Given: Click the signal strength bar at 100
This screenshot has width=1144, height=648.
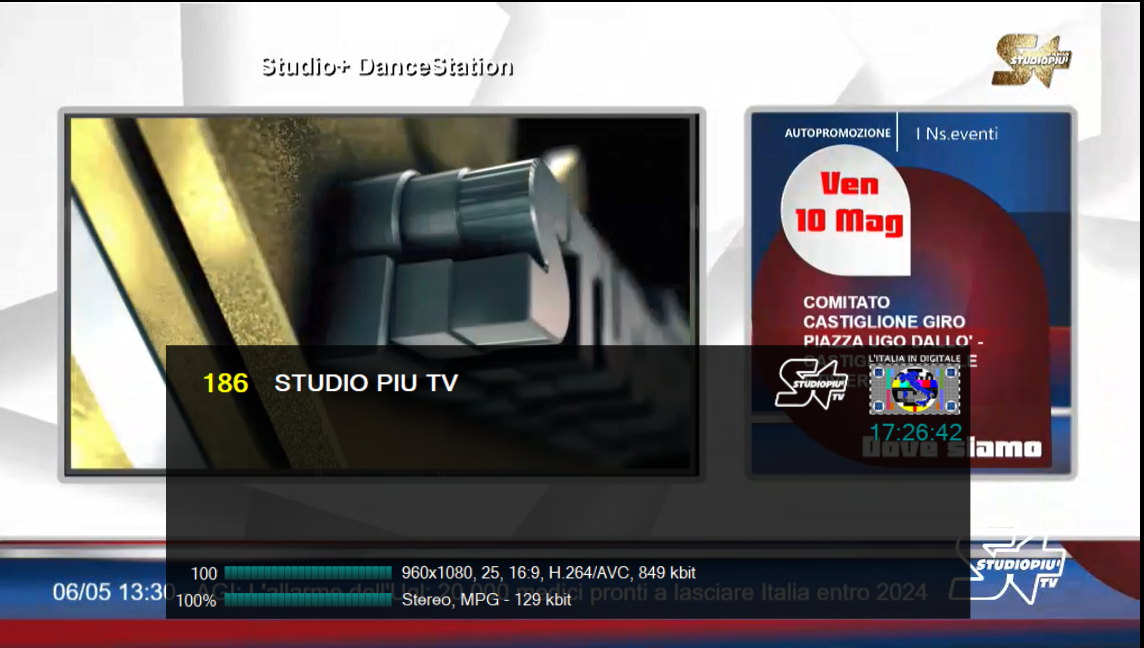Looking at the screenshot, I should 308,573.
